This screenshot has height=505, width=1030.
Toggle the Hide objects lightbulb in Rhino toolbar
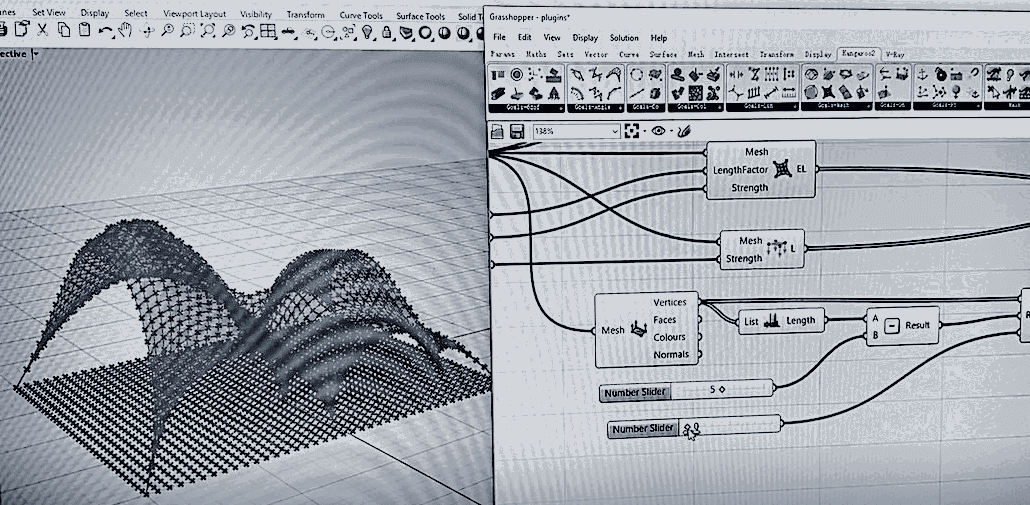[x=367, y=31]
